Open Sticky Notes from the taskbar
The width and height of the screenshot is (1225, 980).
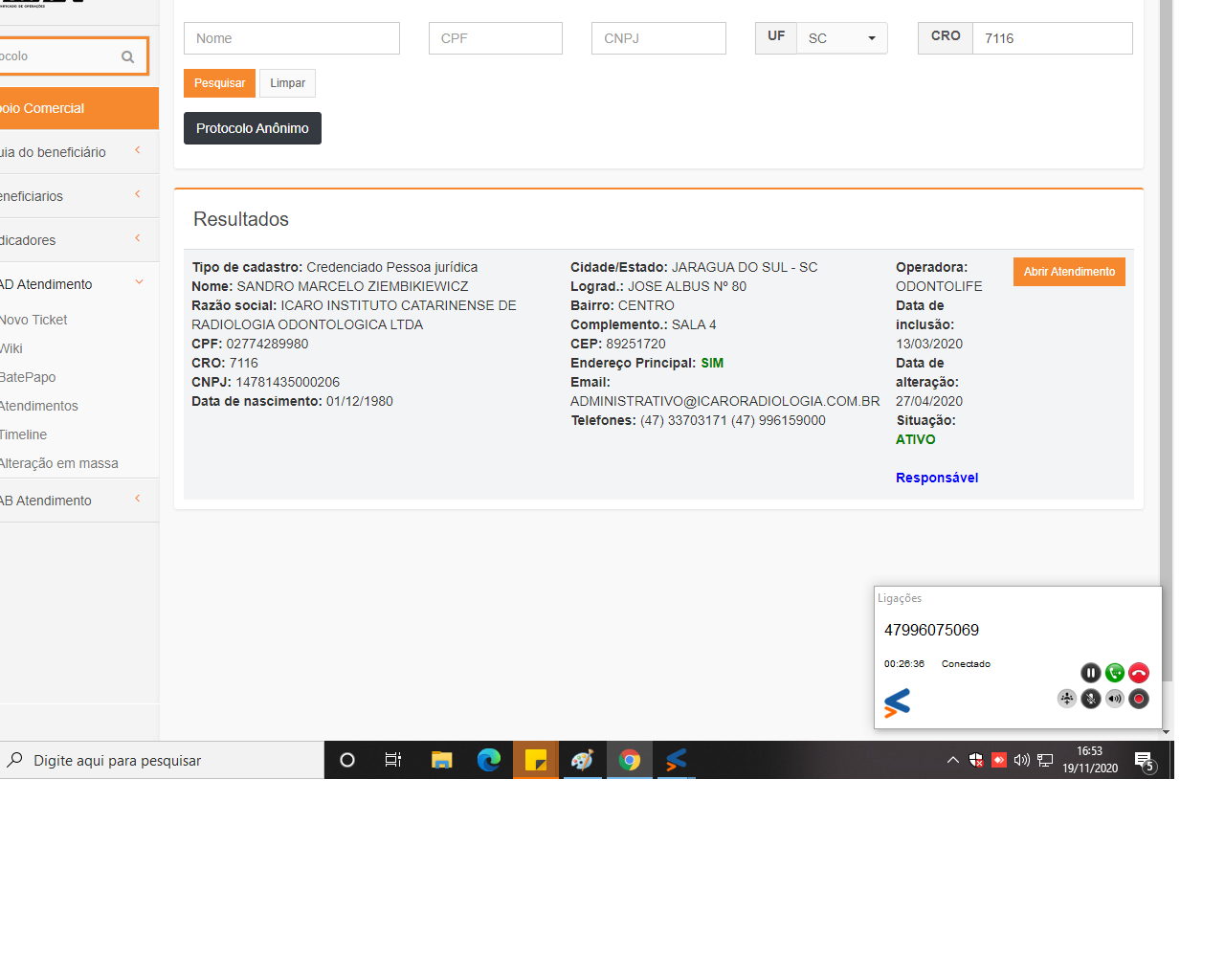(535, 760)
